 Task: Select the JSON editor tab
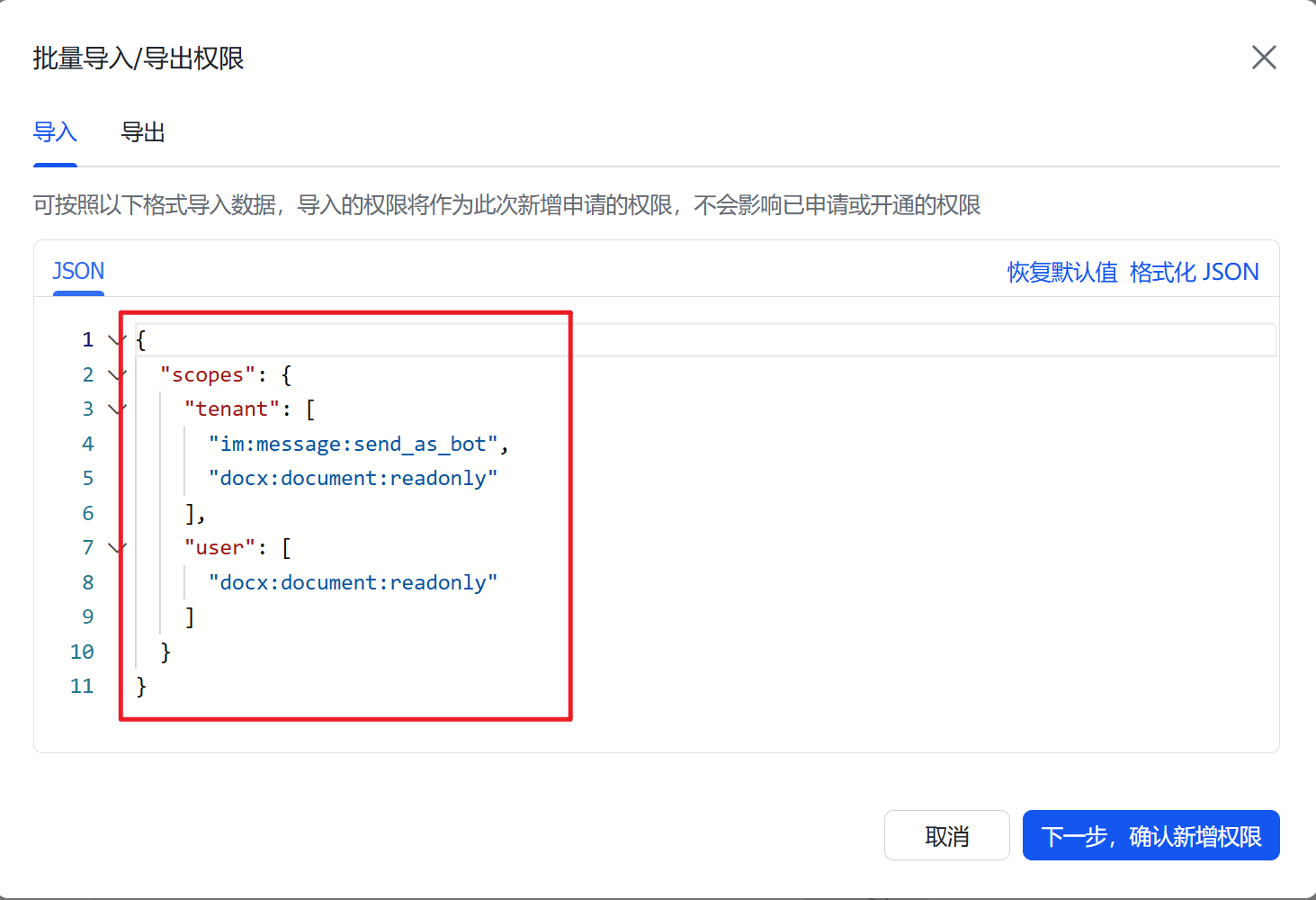coord(78,271)
